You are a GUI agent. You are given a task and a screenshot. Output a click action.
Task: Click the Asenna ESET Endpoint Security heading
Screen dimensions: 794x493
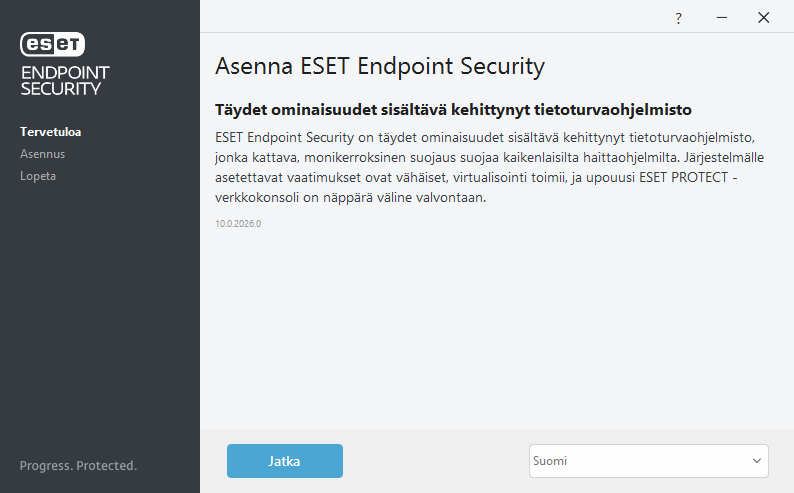[x=380, y=67]
